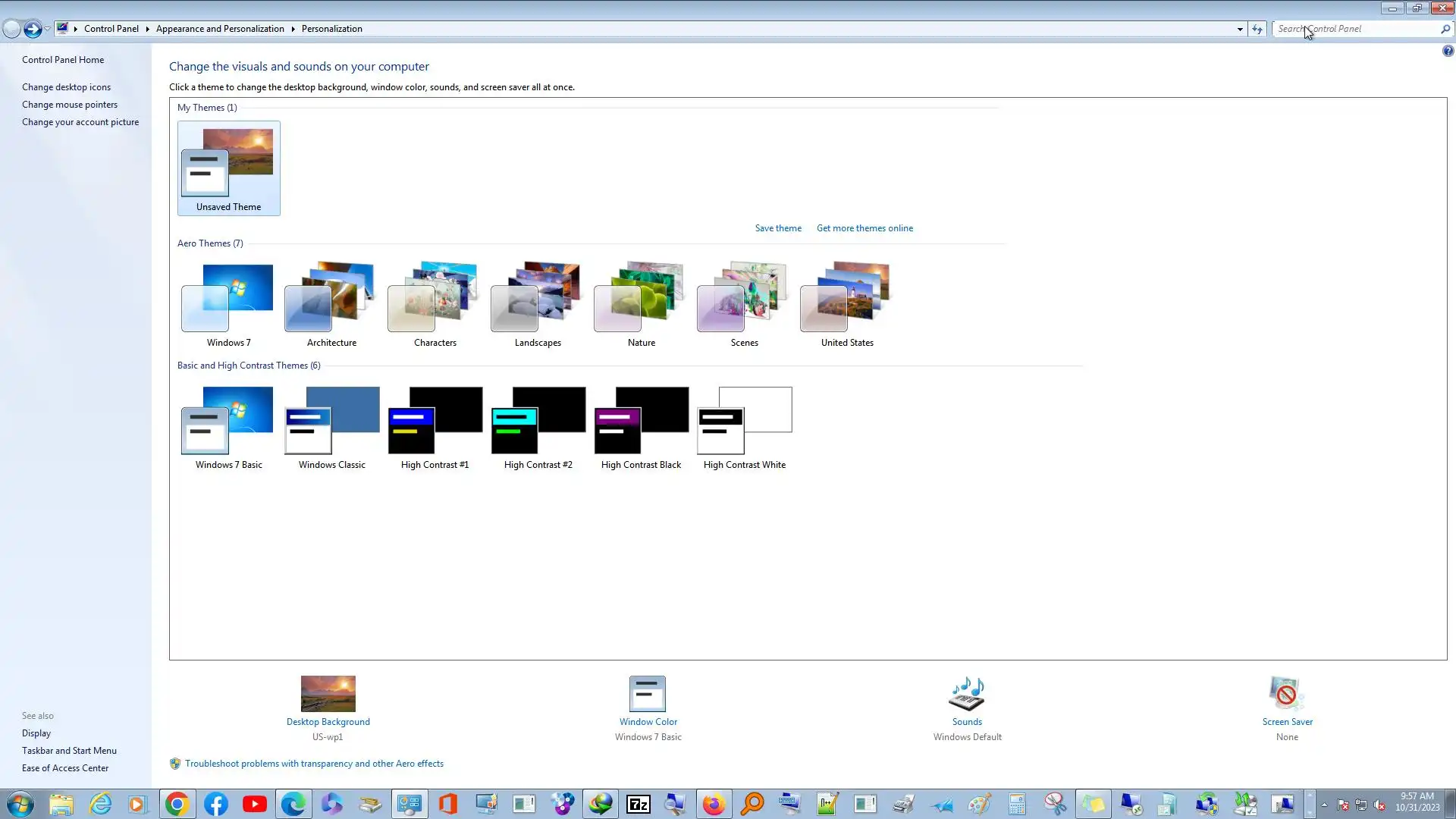This screenshot has height=819, width=1456.
Task: Expand the address bar history dropdown
Action: [x=1240, y=29]
